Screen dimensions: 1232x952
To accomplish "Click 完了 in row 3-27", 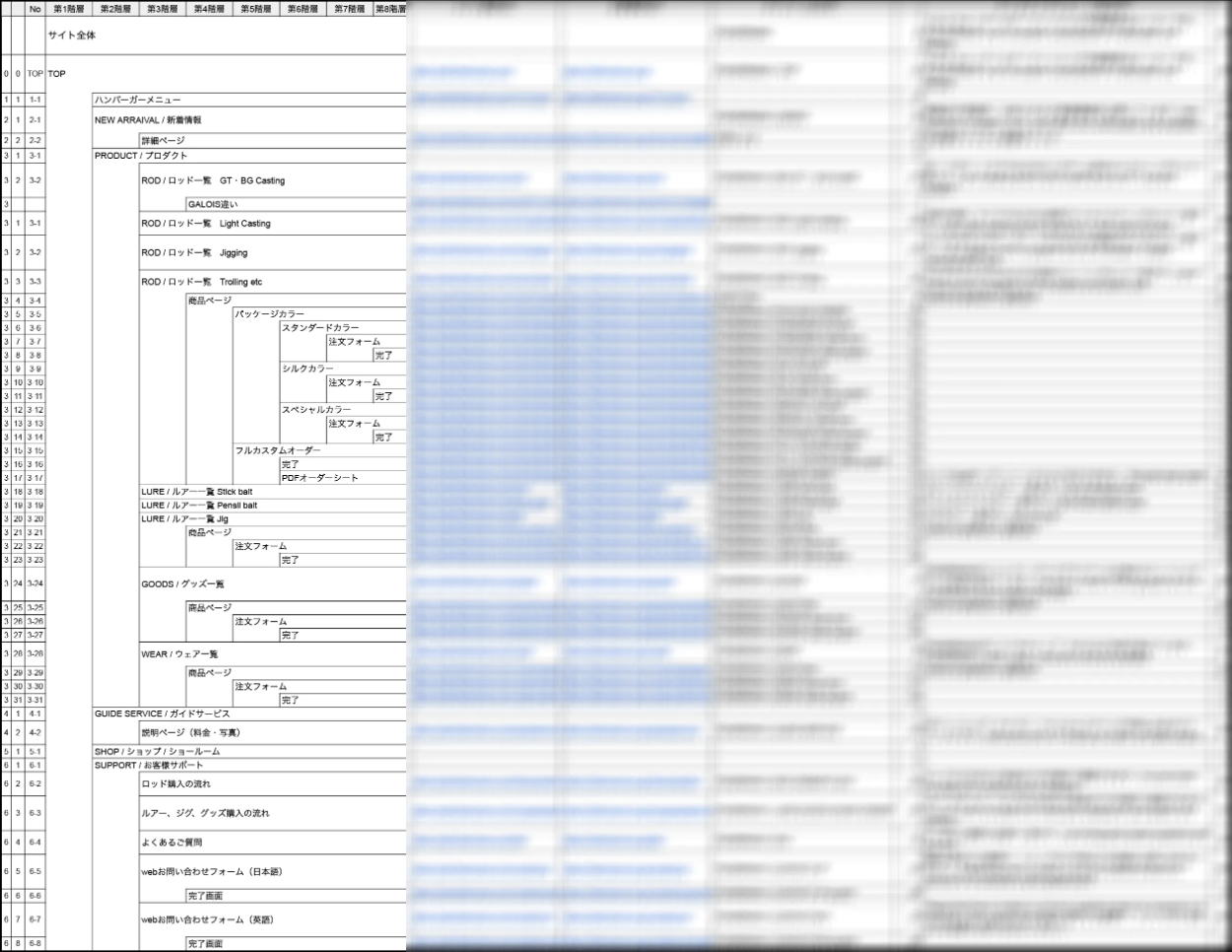I will click(x=343, y=636).
